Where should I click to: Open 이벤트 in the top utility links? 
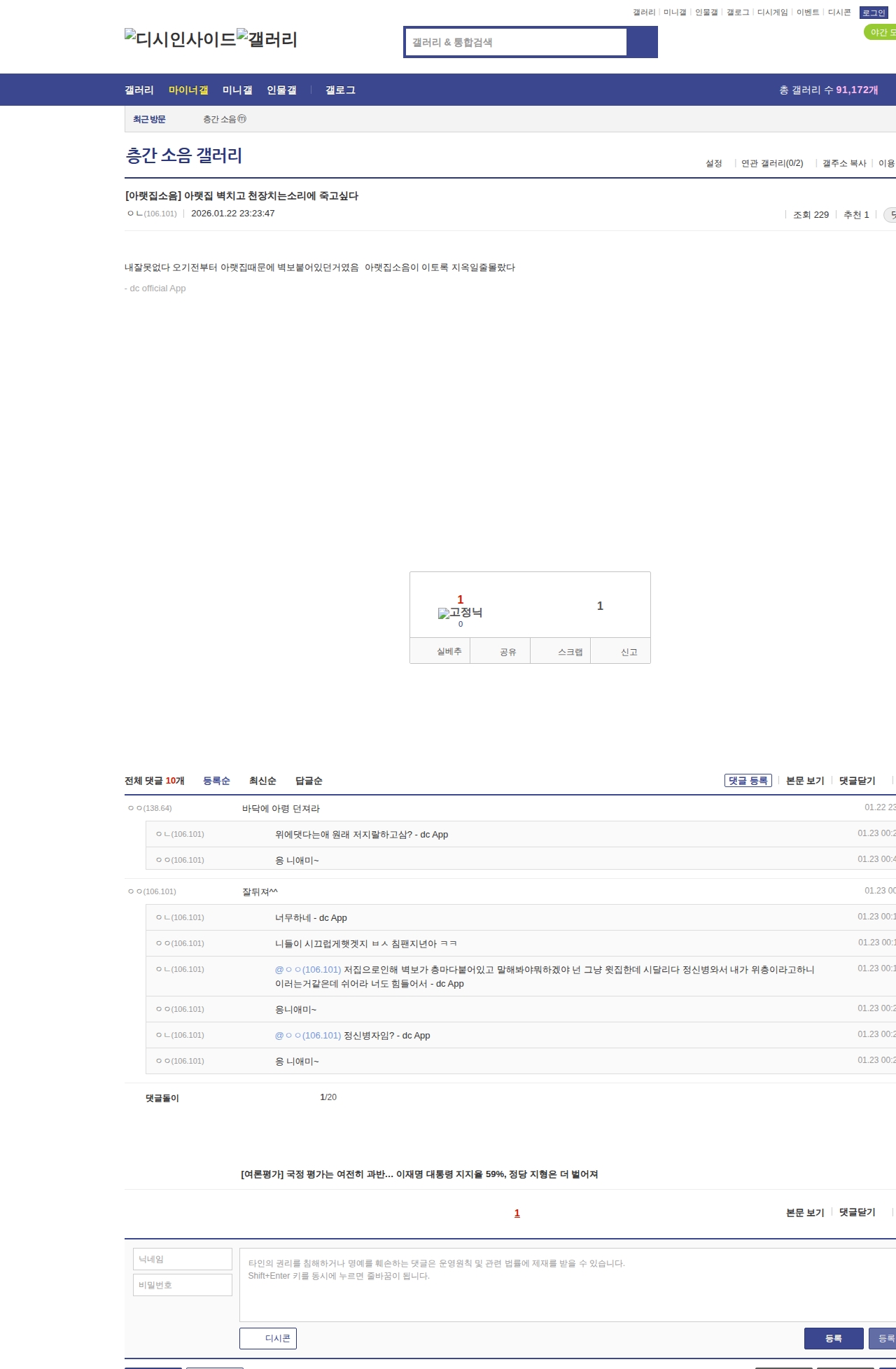pos(808,12)
